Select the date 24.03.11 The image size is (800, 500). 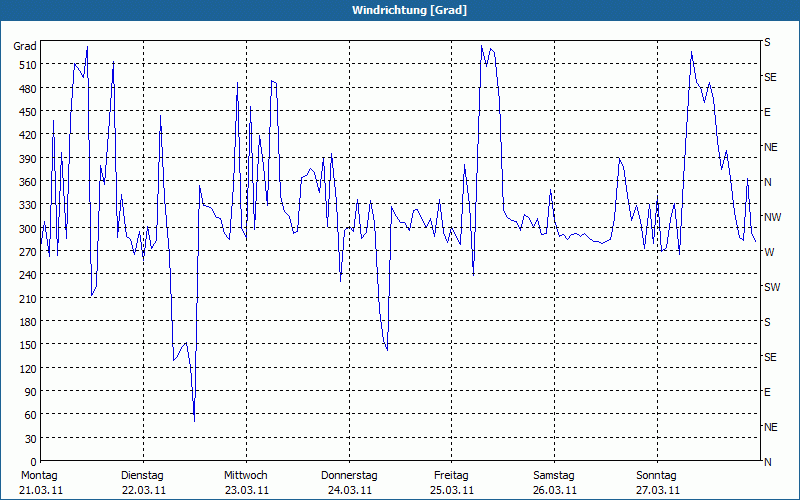coord(349,491)
